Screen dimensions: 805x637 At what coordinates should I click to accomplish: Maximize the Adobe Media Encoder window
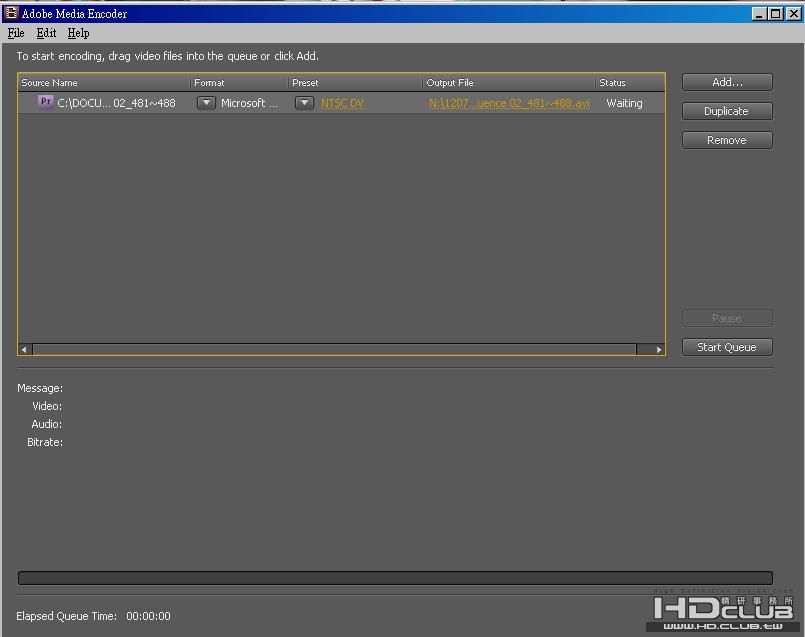776,14
